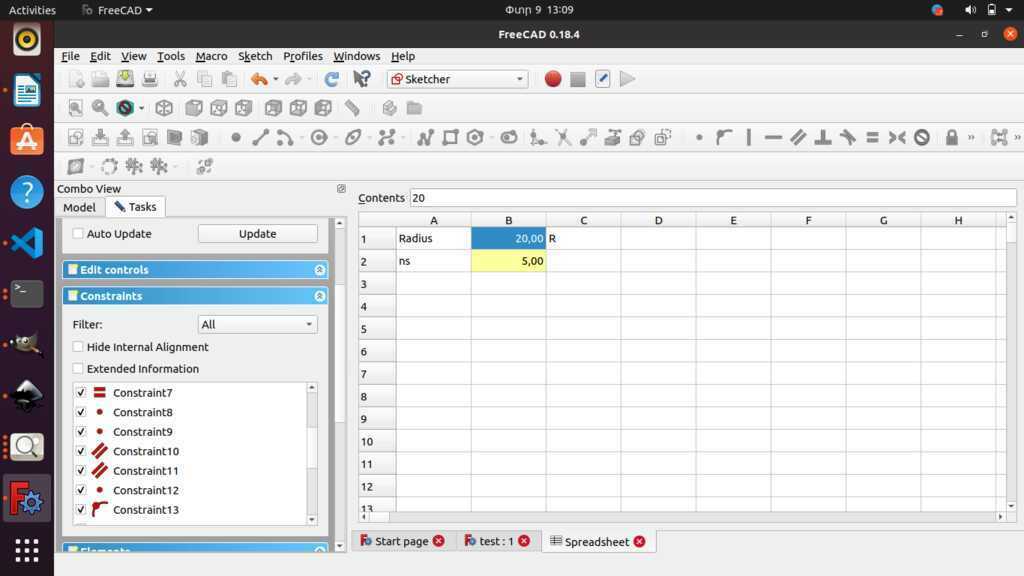
Task: Select the create circle tool
Action: click(319, 137)
